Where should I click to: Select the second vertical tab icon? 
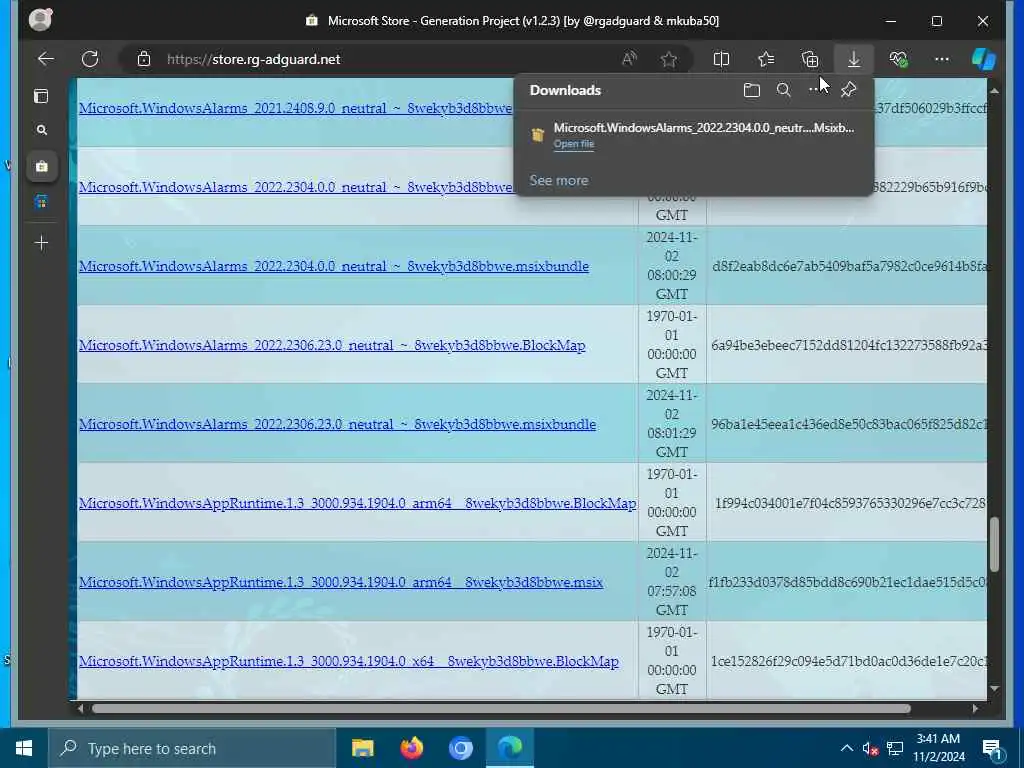pos(42,202)
